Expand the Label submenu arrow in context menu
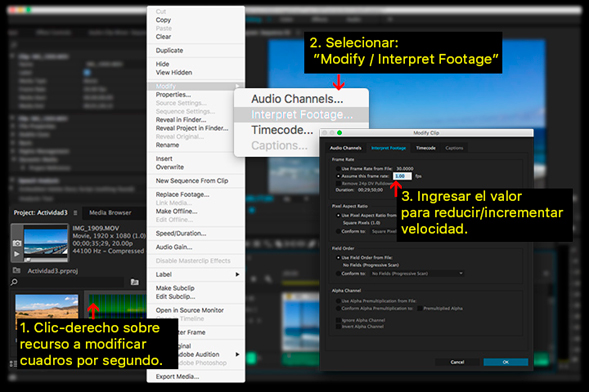 pyautogui.click(x=237, y=274)
